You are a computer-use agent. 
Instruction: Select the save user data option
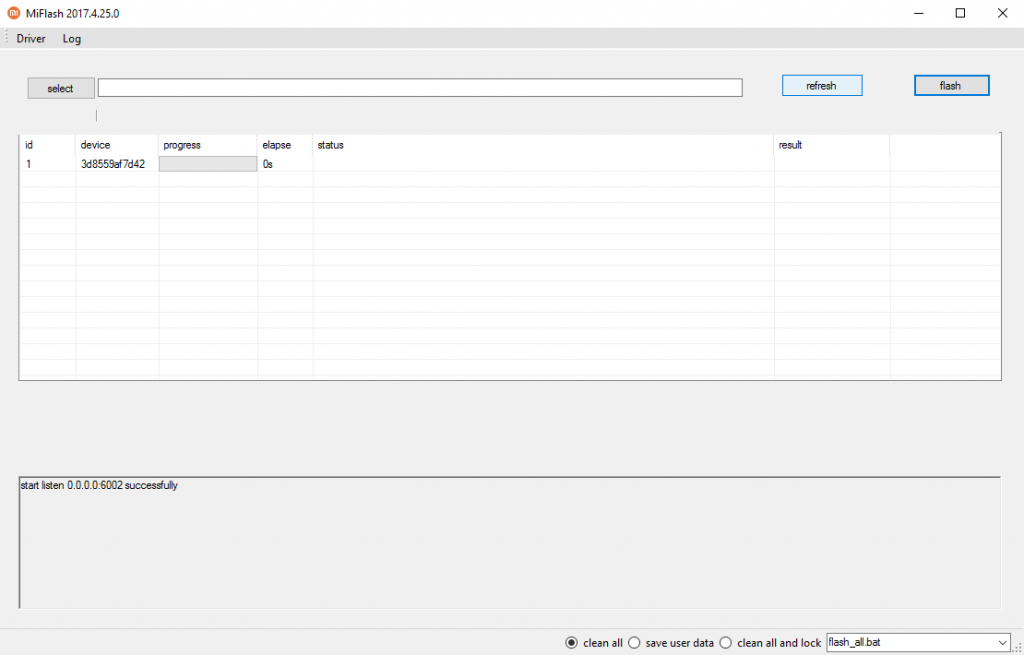pyautogui.click(x=671, y=643)
